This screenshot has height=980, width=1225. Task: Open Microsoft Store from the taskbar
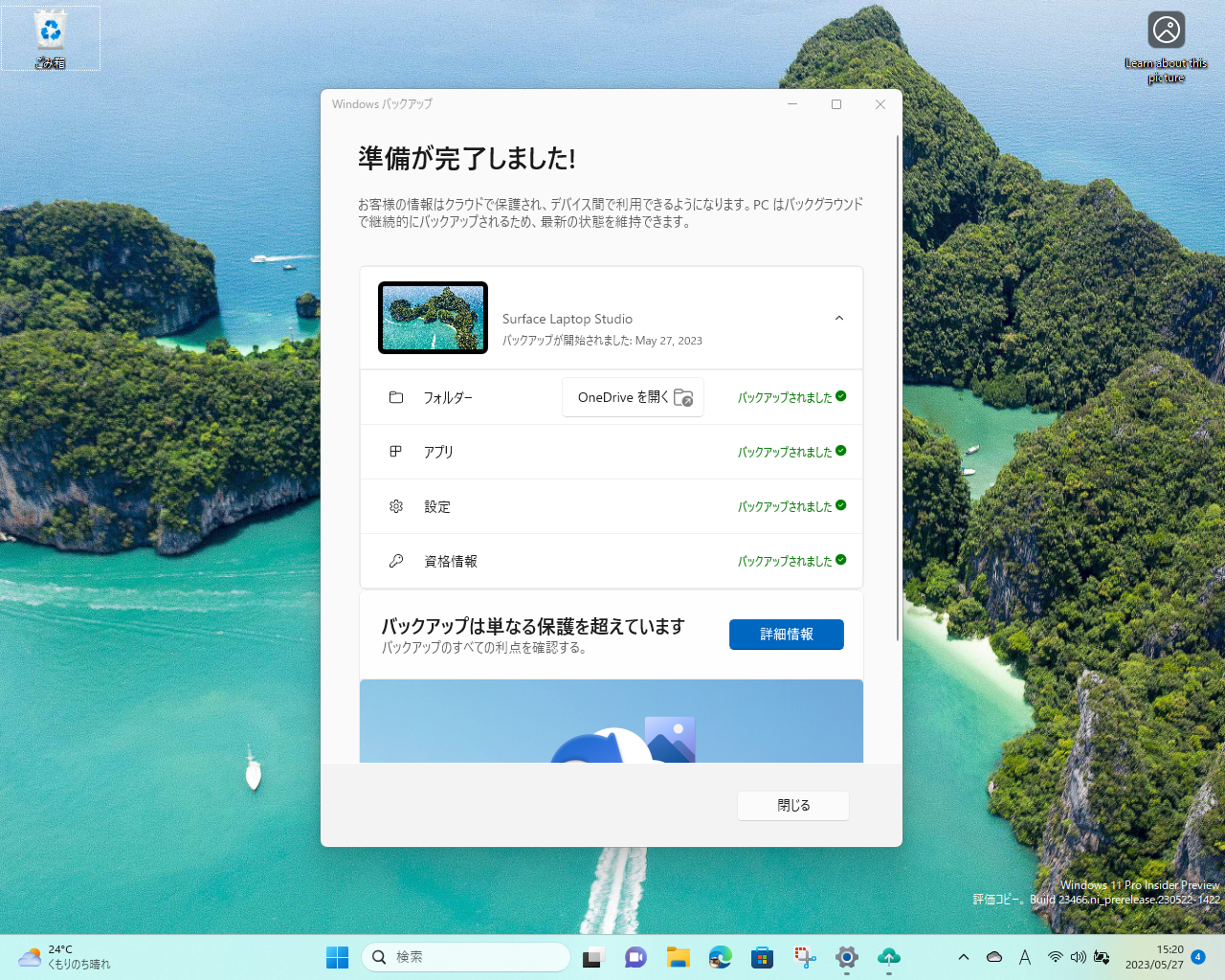tap(762, 957)
